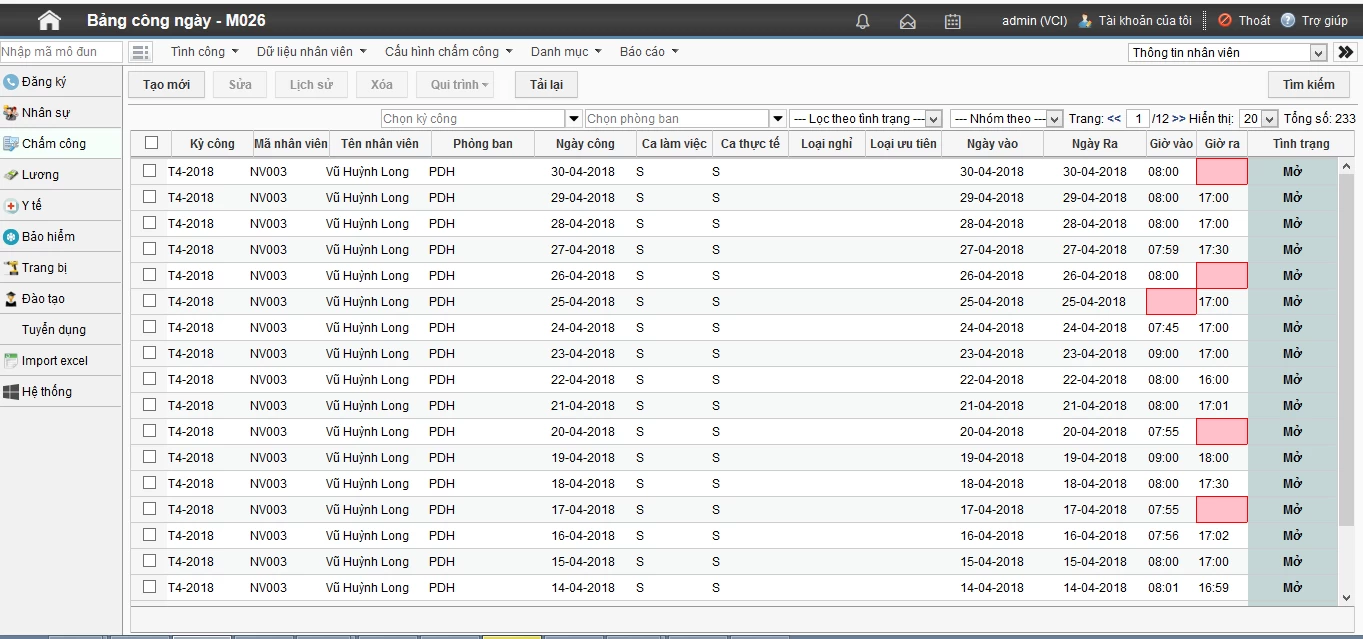The width and height of the screenshot is (1363, 639).
Task: Click Thoát to log out
Action: point(1244,21)
